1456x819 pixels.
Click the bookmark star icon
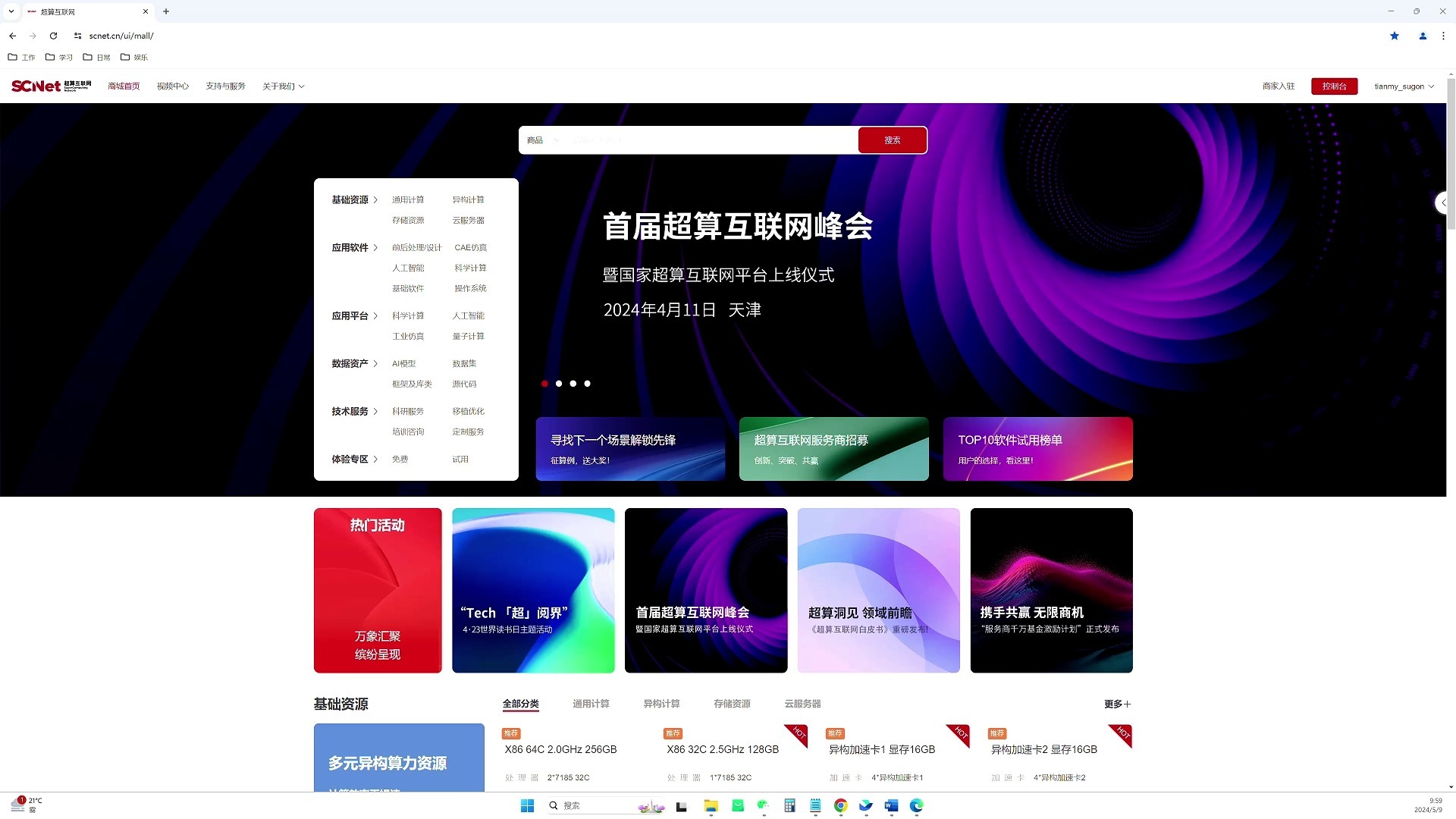pos(1394,36)
